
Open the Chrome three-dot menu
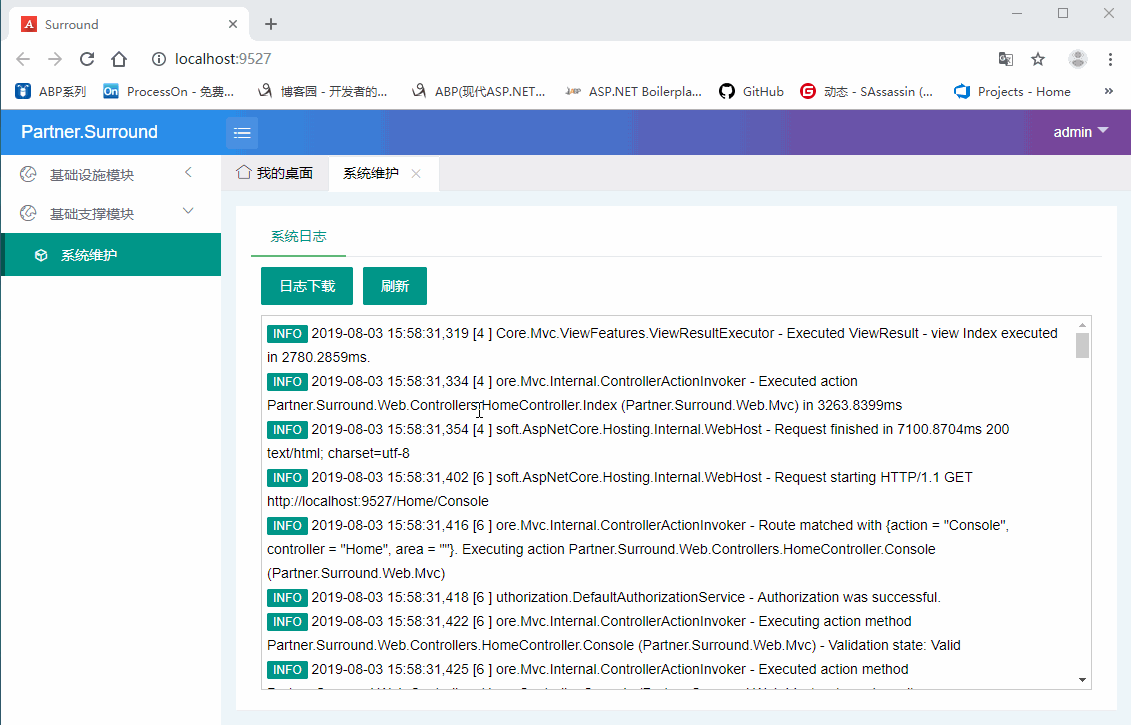tap(1110, 59)
